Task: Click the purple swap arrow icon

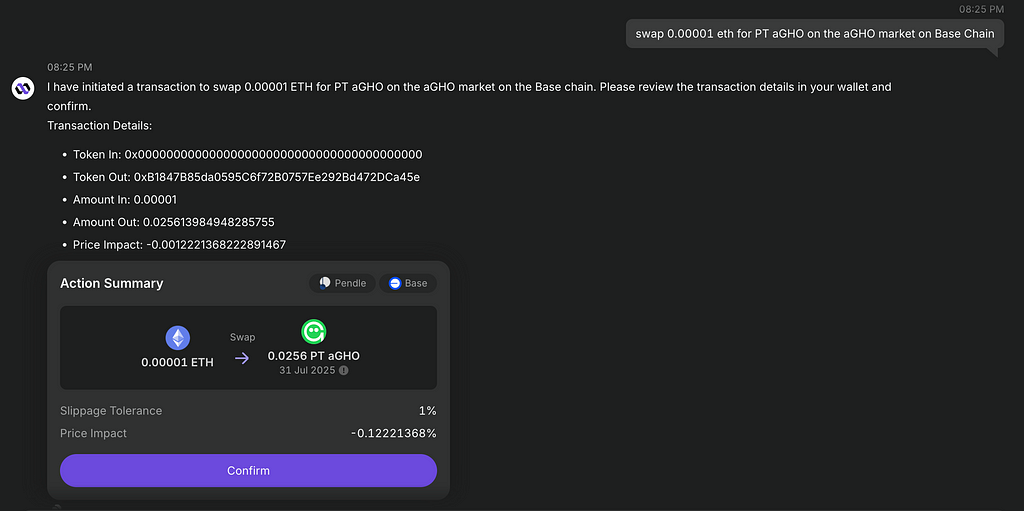Action: pos(242,358)
